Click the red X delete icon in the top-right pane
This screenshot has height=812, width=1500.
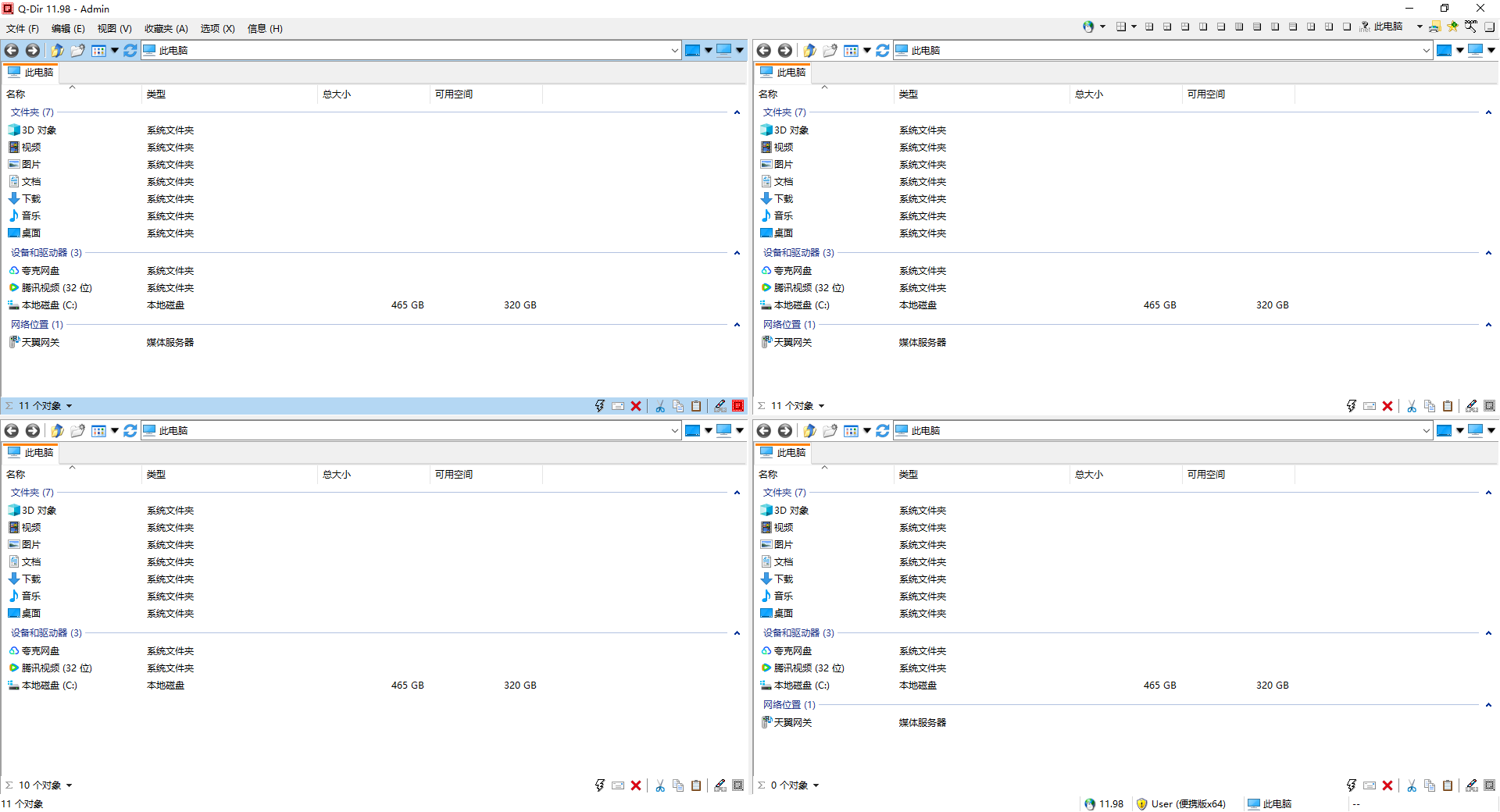[x=1387, y=406]
